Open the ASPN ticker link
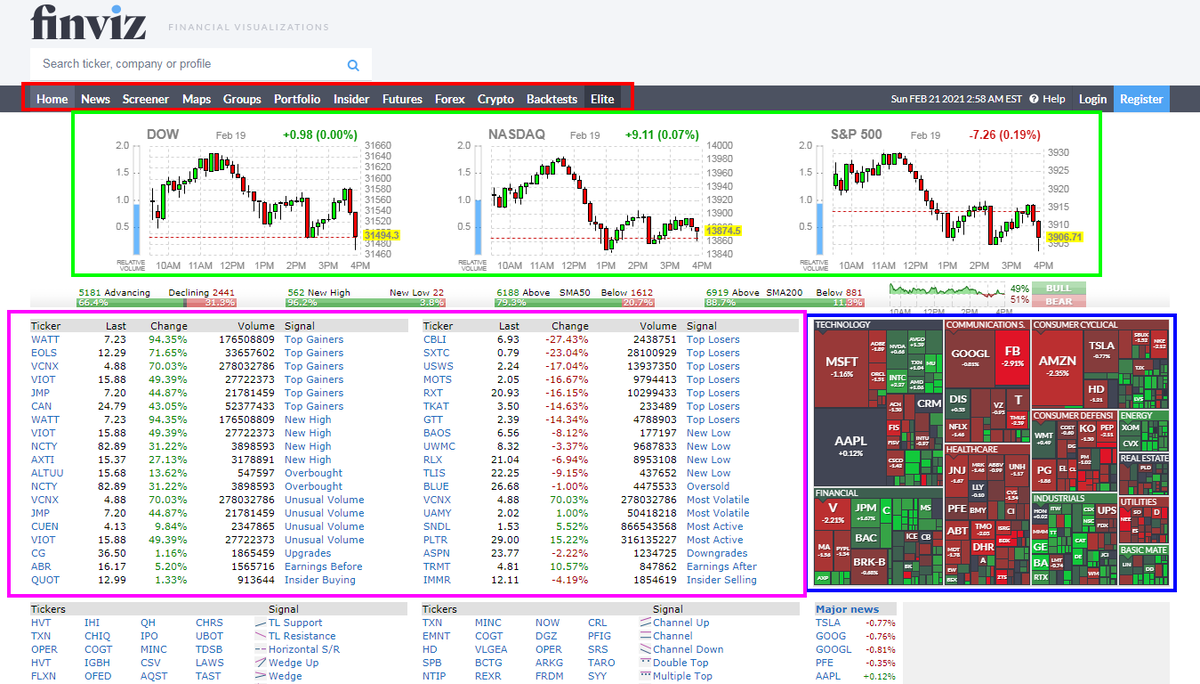The height and width of the screenshot is (684, 1200). coord(436,553)
